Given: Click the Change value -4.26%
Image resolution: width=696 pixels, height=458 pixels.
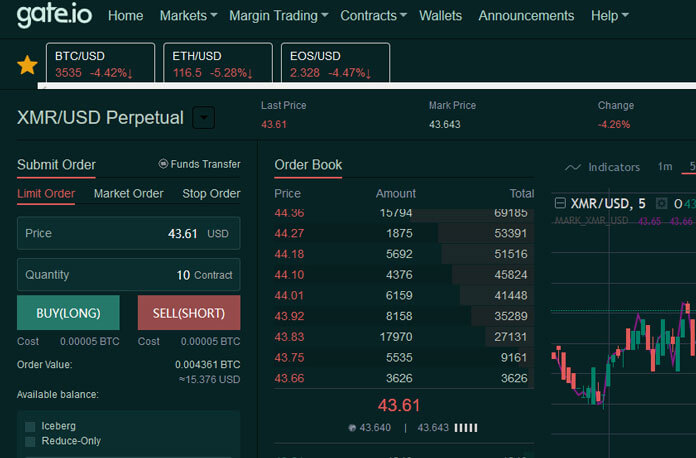Looking at the screenshot, I should click(614, 125).
